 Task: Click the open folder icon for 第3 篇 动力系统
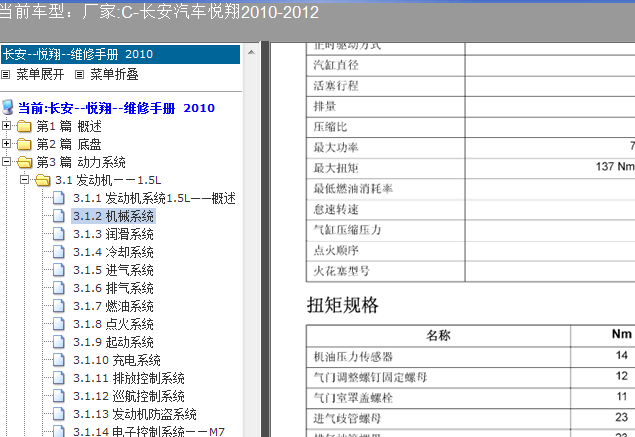[24, 162]
